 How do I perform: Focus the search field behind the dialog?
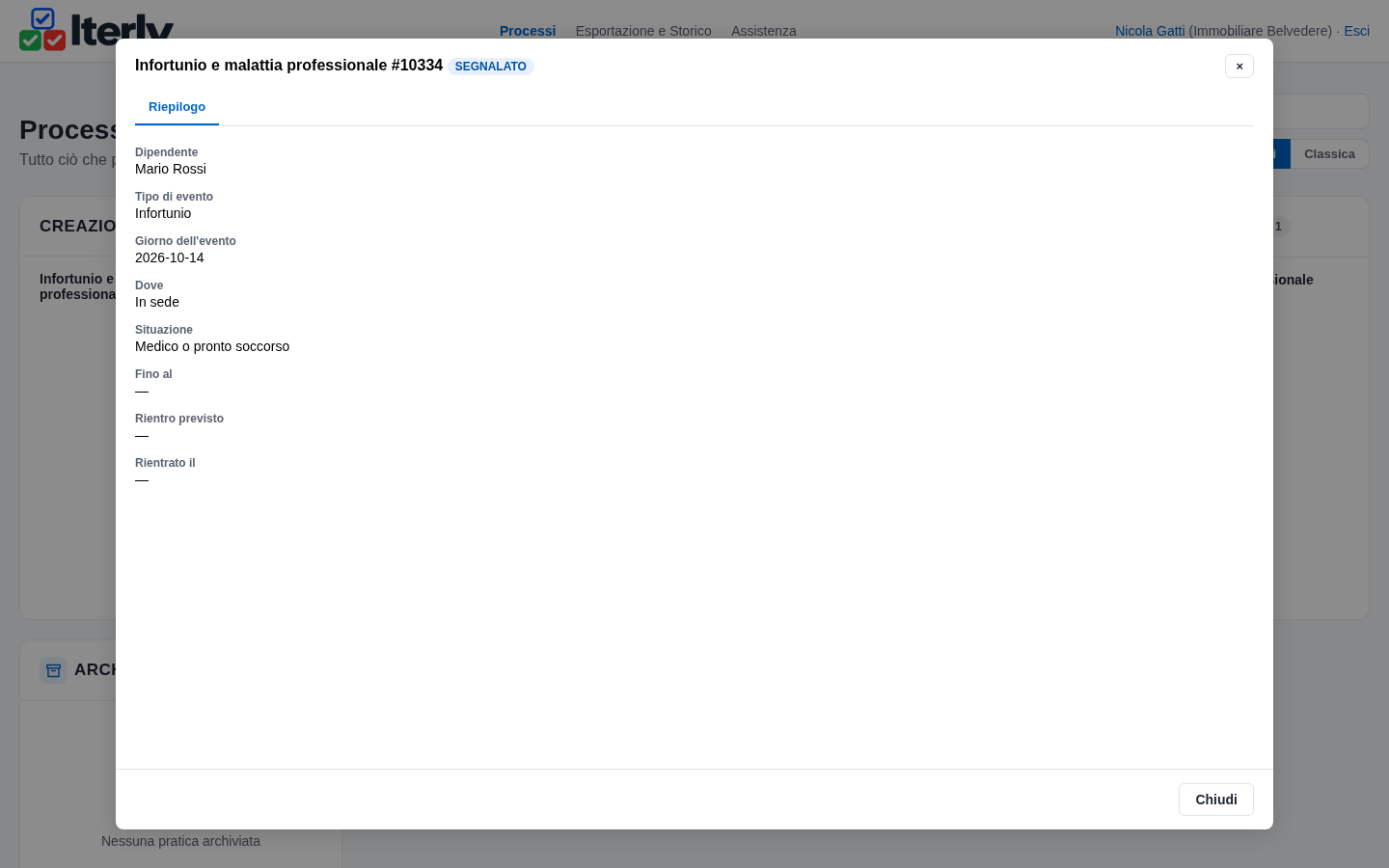point(1321,112)
